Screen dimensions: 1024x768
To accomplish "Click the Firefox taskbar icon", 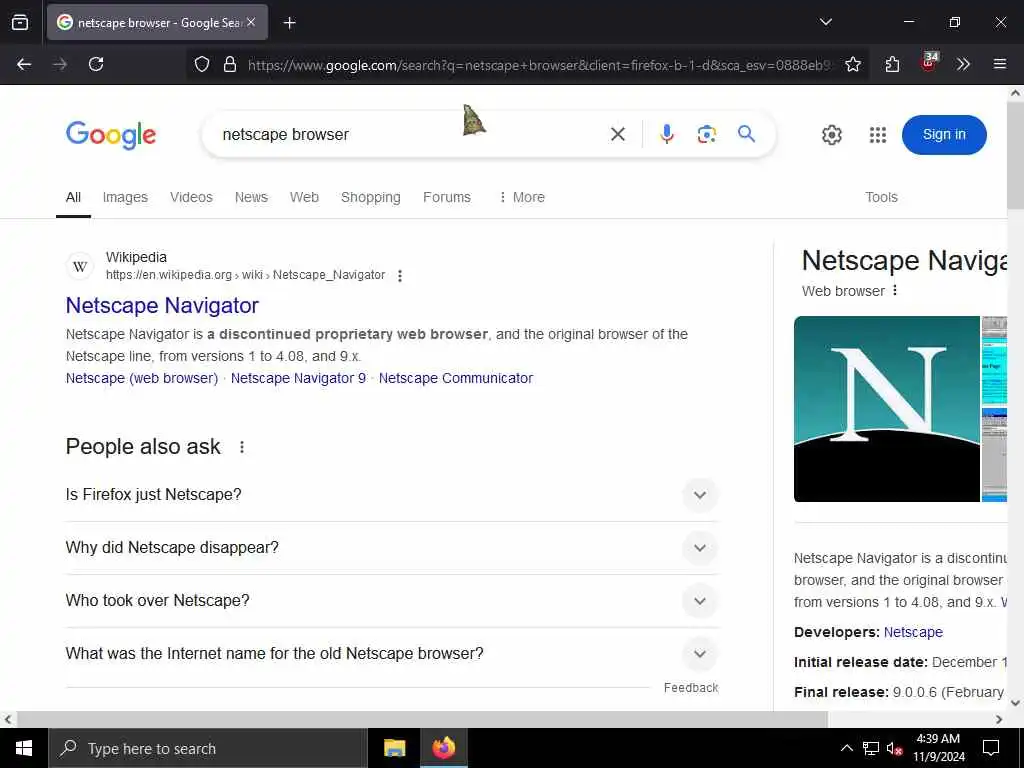I will click(443, 748).
